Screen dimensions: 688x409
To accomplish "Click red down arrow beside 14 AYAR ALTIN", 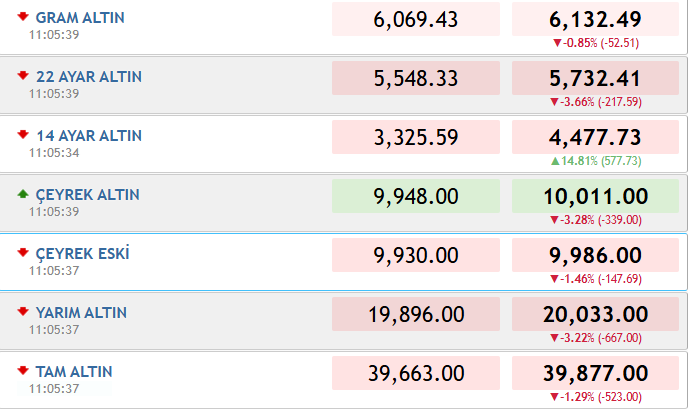I will [23, 135].
